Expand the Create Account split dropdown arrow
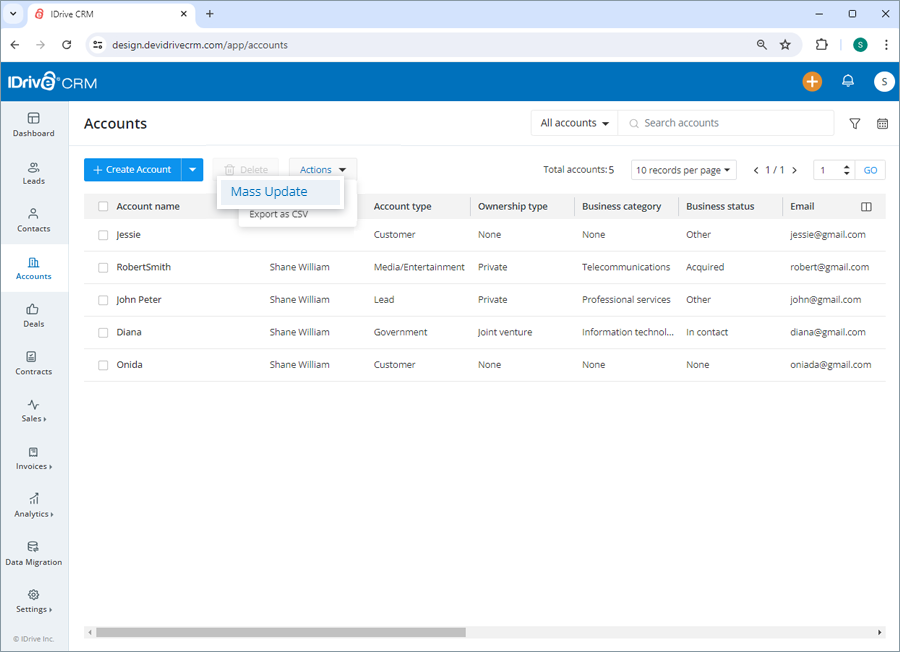Screen dimensions: 900x652 click(x=191, y=169)
